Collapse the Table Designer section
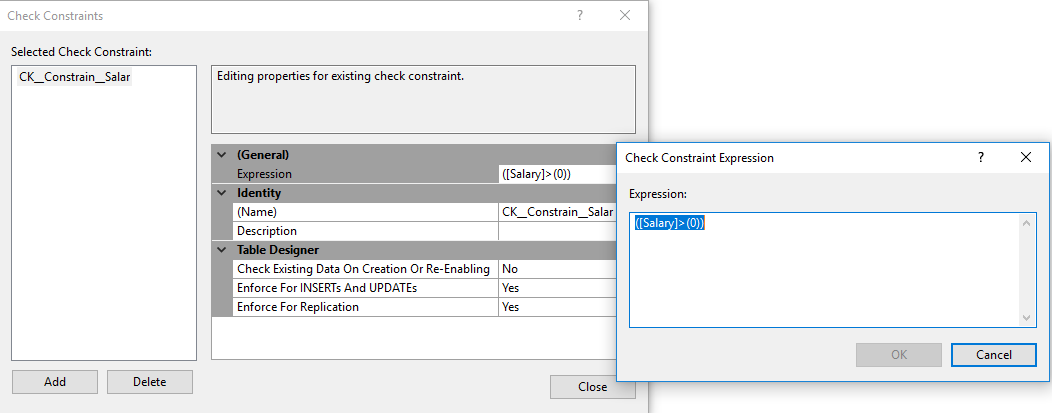The width and height of the screenshot is (1052, 413). pyautogui.click(x=221, y=250)
